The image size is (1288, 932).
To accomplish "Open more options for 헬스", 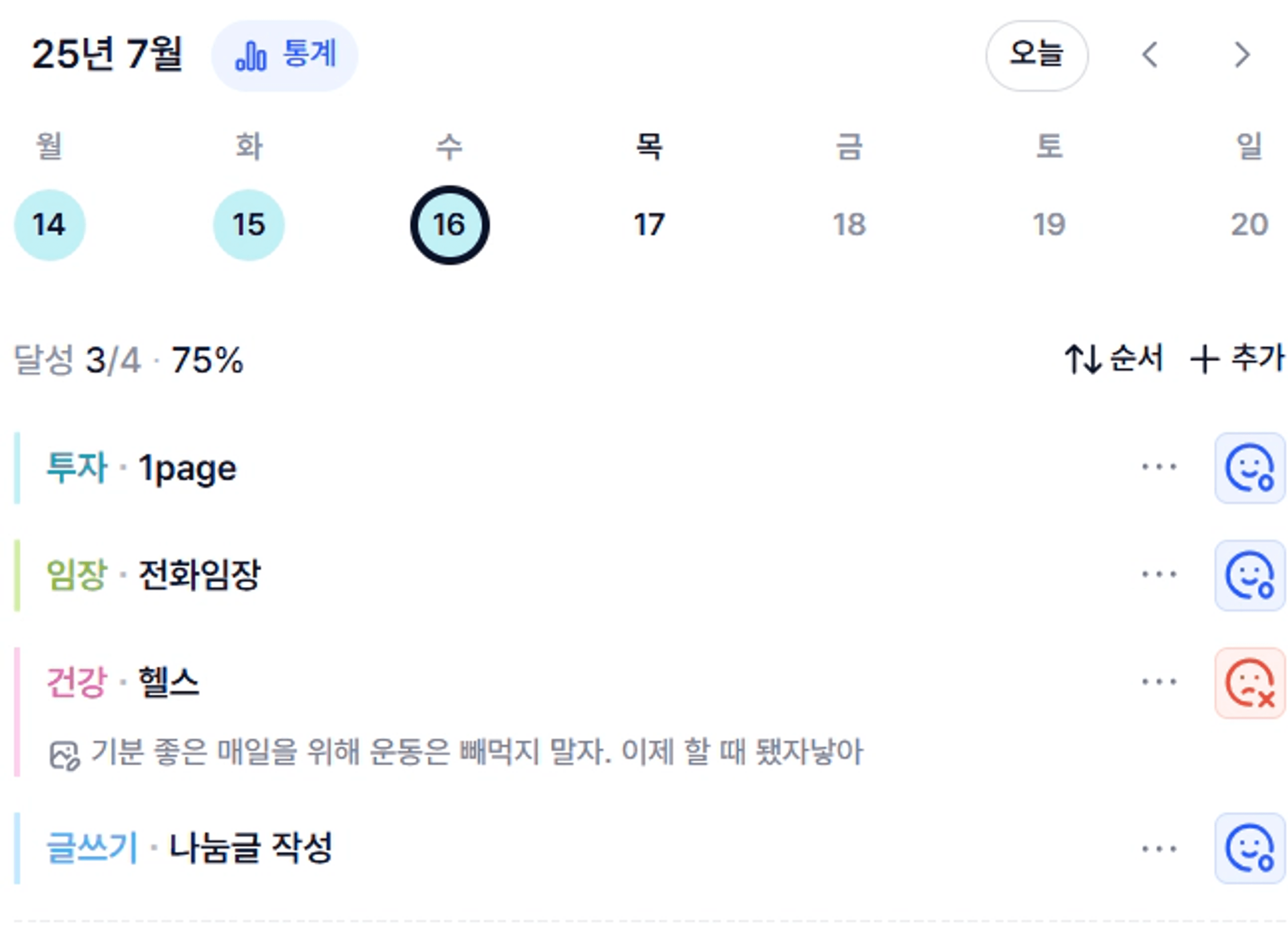I will tap(1159, 682).
